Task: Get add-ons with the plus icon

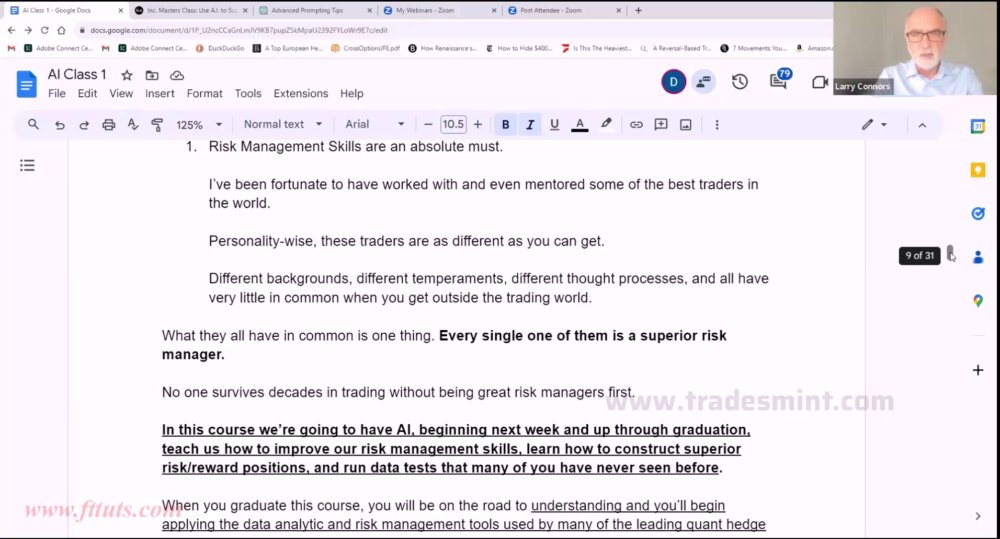Action: (978, 370)
